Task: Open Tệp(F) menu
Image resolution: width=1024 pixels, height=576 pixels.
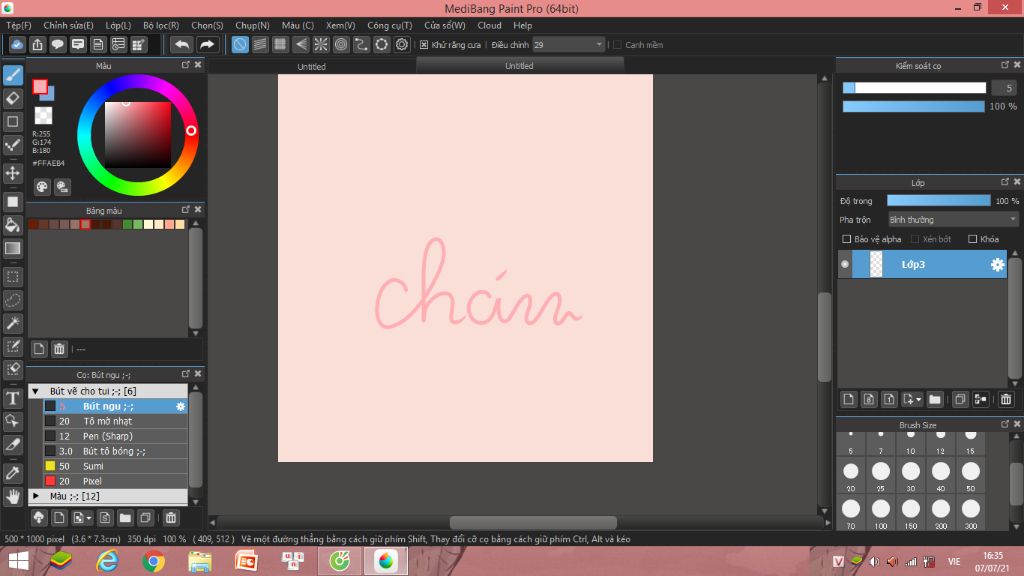Action: 18,25
